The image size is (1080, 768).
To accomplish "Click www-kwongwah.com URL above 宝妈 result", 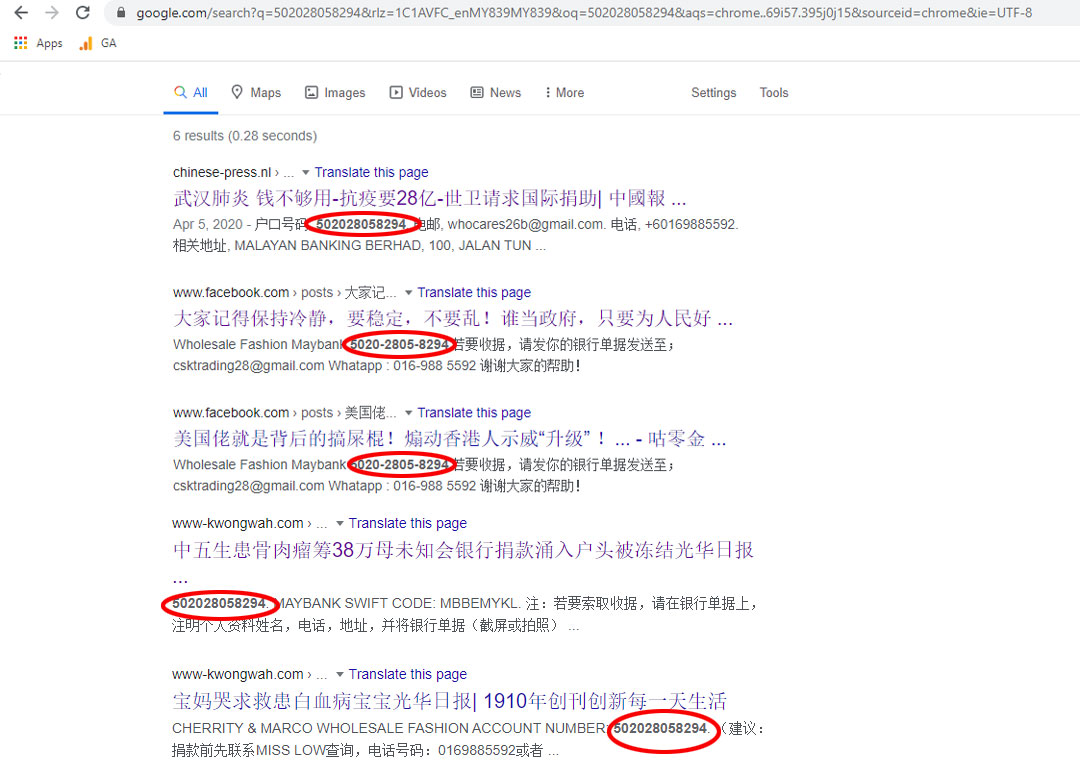I will tap(238, 674).
